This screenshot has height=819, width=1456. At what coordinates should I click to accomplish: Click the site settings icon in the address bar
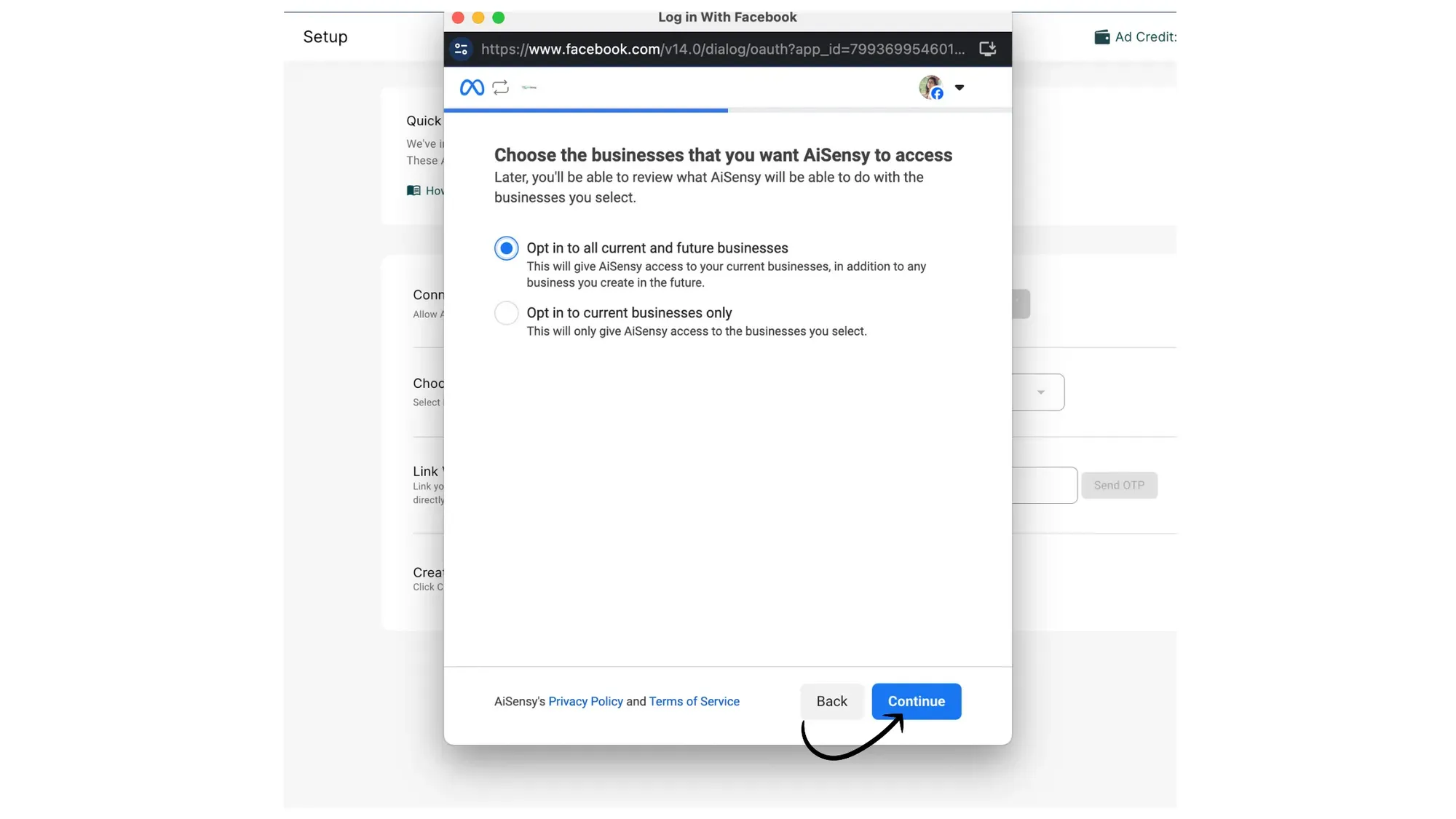pyautogui.click(x=462, y=49)
